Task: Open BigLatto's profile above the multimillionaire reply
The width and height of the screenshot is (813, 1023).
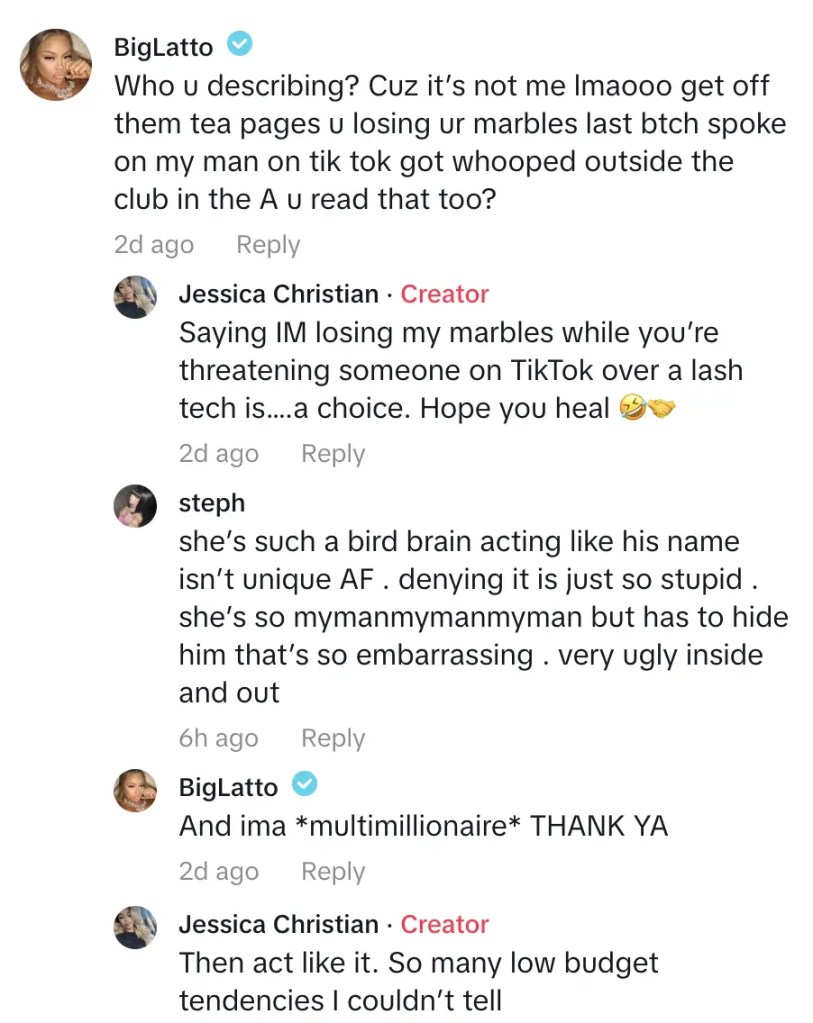Action: [x=228, y=787]
